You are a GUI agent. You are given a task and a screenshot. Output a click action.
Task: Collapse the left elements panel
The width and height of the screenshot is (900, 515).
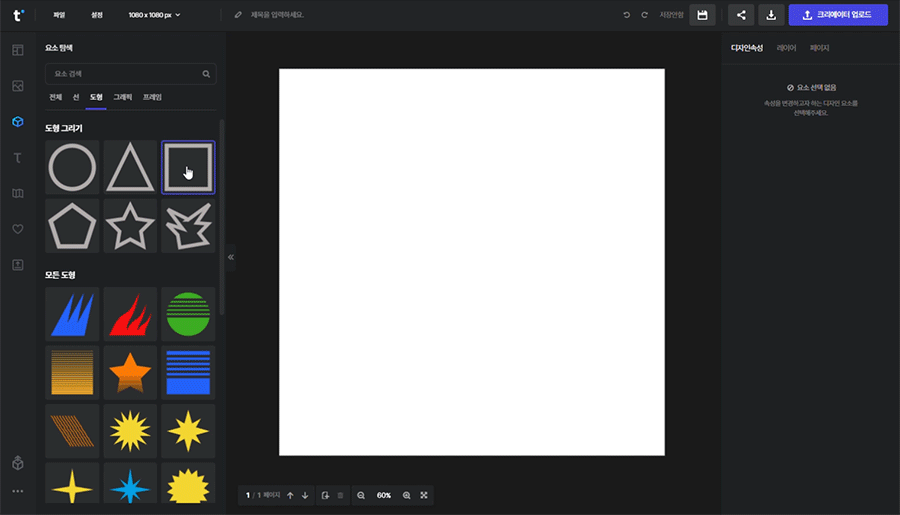(x=231, y=257)
